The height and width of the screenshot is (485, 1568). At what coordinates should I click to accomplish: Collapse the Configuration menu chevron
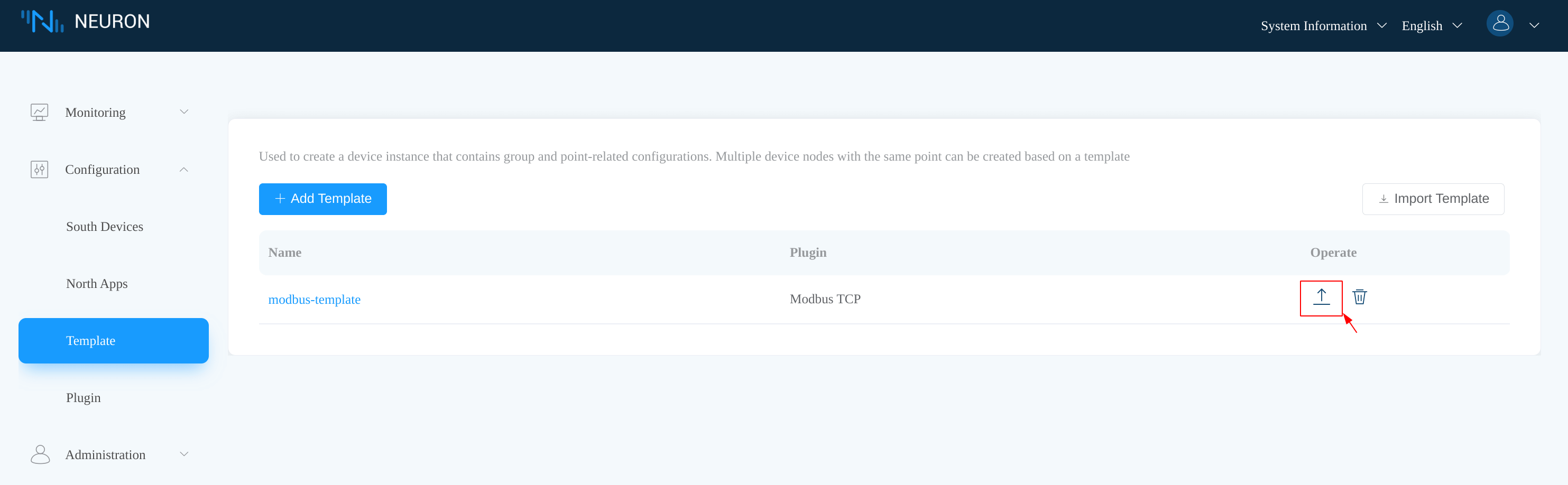(x=184, y=170)
